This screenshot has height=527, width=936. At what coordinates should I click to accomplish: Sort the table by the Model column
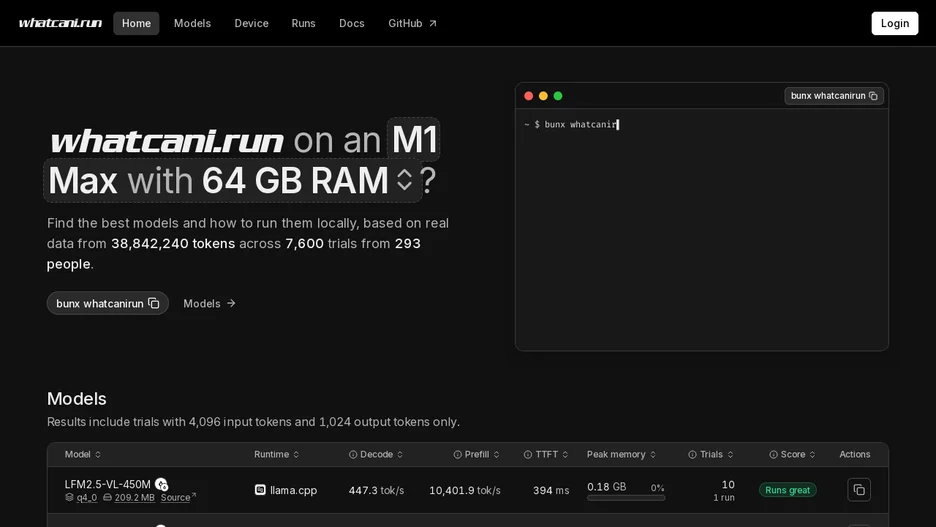pyautogui.click(x=82, y=454)
